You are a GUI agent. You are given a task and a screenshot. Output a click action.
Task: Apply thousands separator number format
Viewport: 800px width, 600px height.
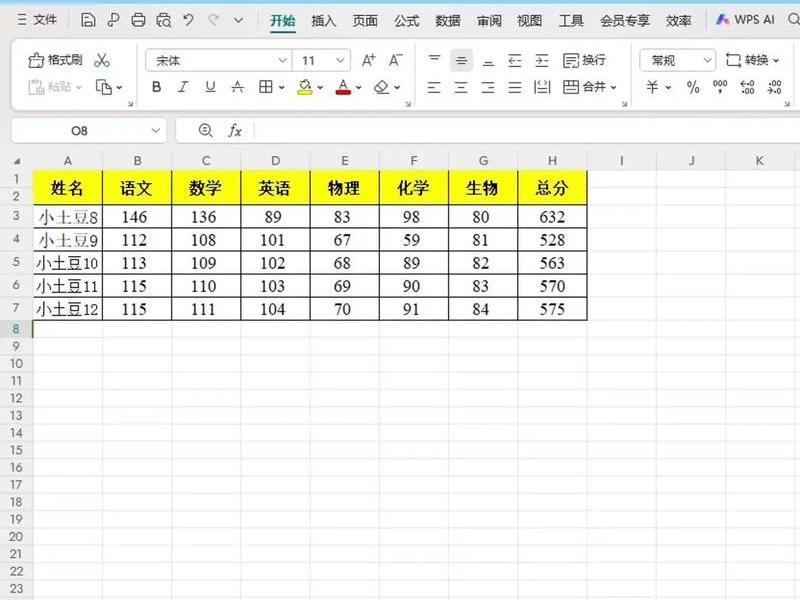tap(720, 87)
